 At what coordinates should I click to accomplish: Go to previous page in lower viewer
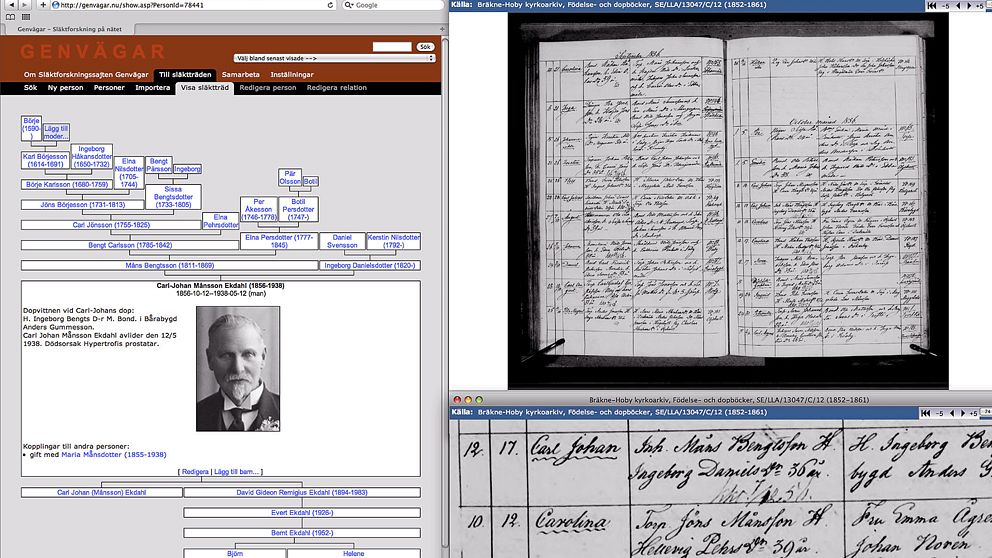pyautogui.click(x=952, y=413)
